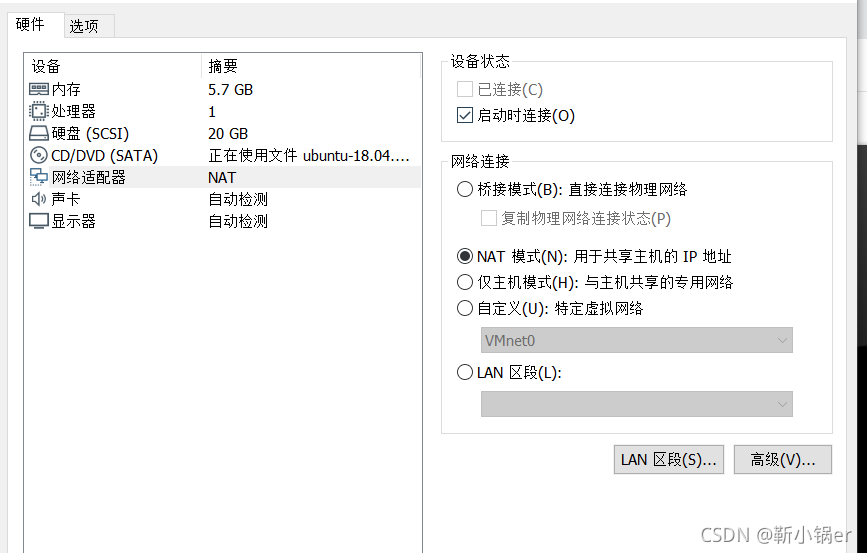This screenshot has width=867, height=553.
Task: Expand the LAN segment dropdown
Action: [636, 404]
